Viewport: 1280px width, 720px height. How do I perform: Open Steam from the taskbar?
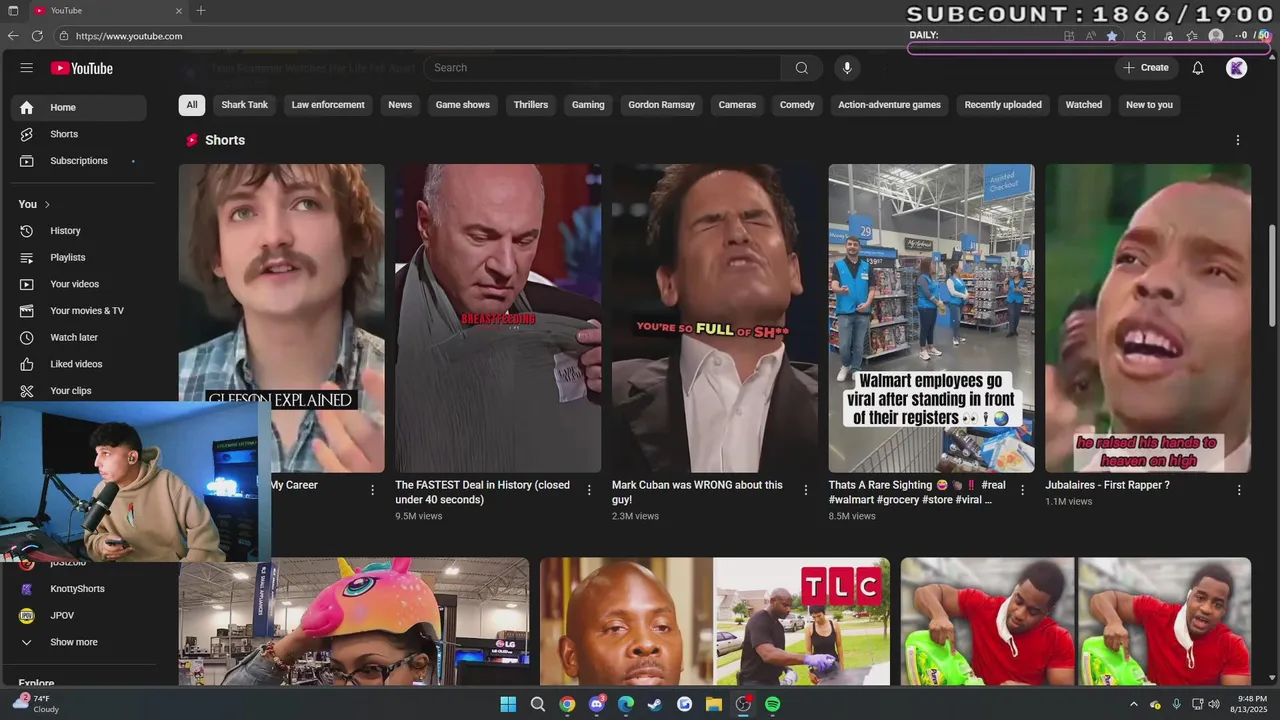pyautogui.click(x=655, y=704)
